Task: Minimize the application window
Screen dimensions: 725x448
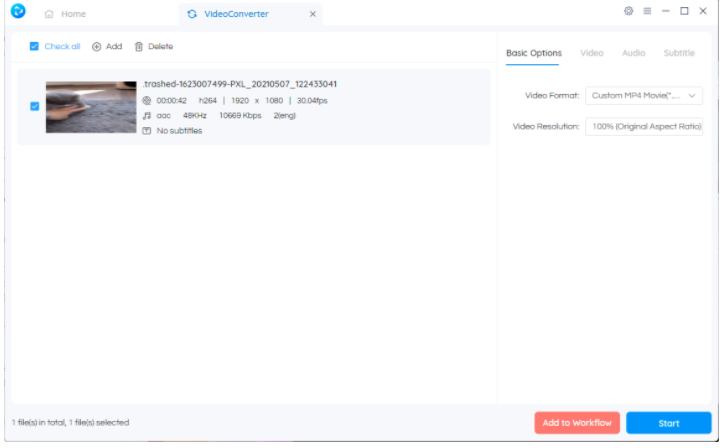Action: click(x=666, y=11)
